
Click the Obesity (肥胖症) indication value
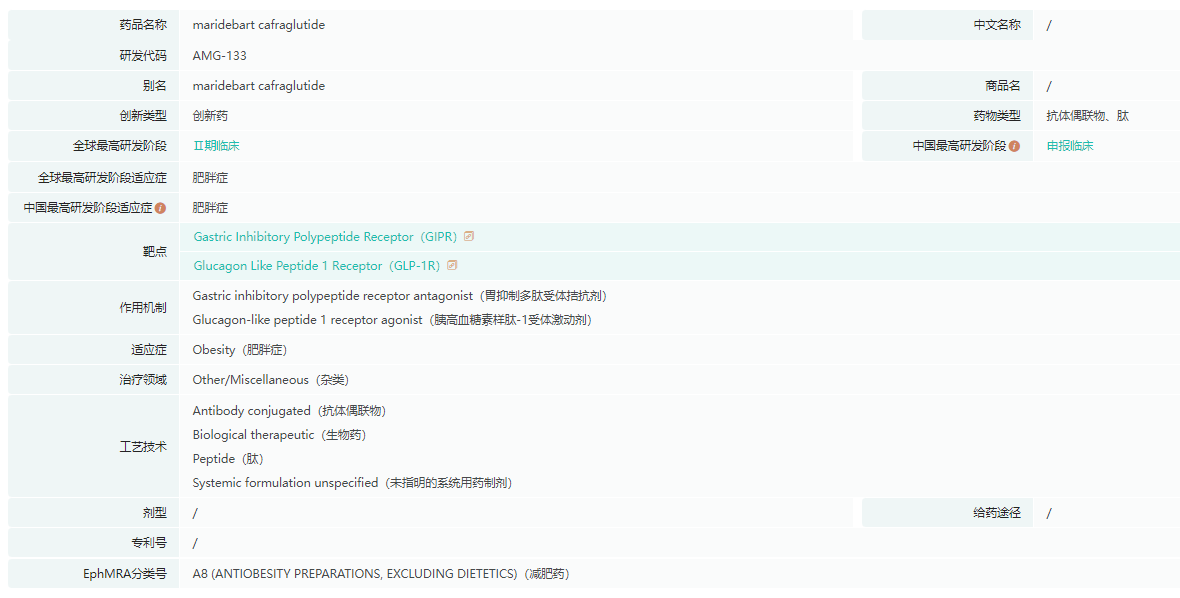click(x=239, y=350)
